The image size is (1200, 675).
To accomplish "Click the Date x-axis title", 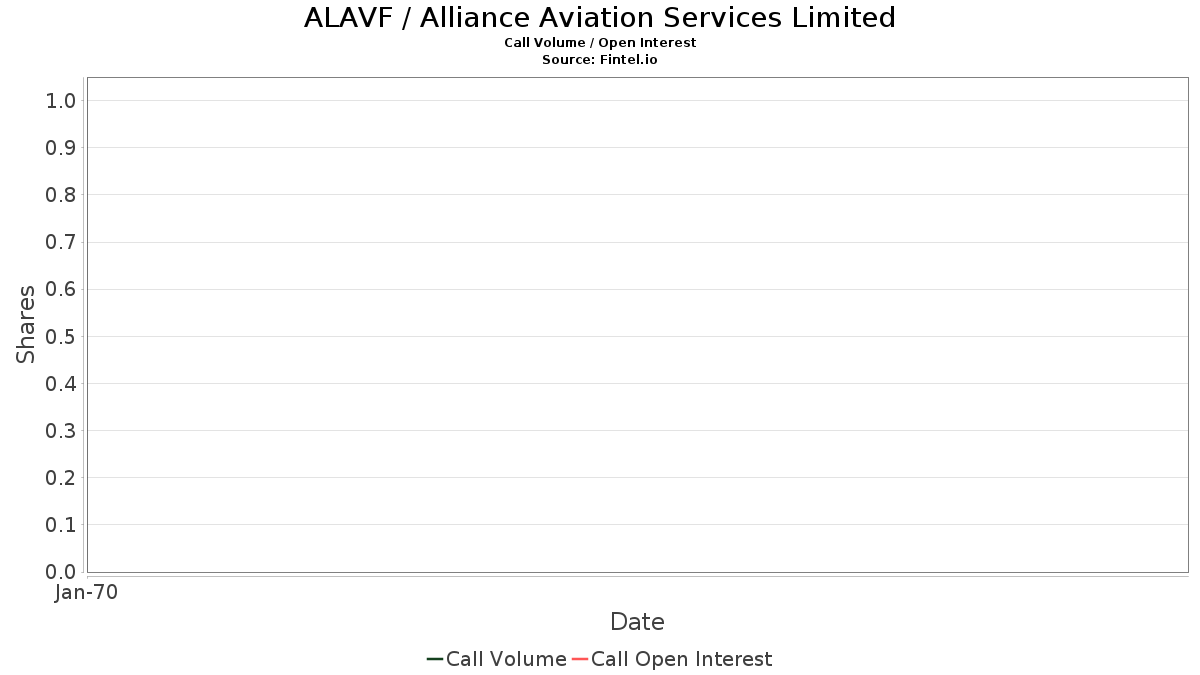I will (x=637, y=622).
